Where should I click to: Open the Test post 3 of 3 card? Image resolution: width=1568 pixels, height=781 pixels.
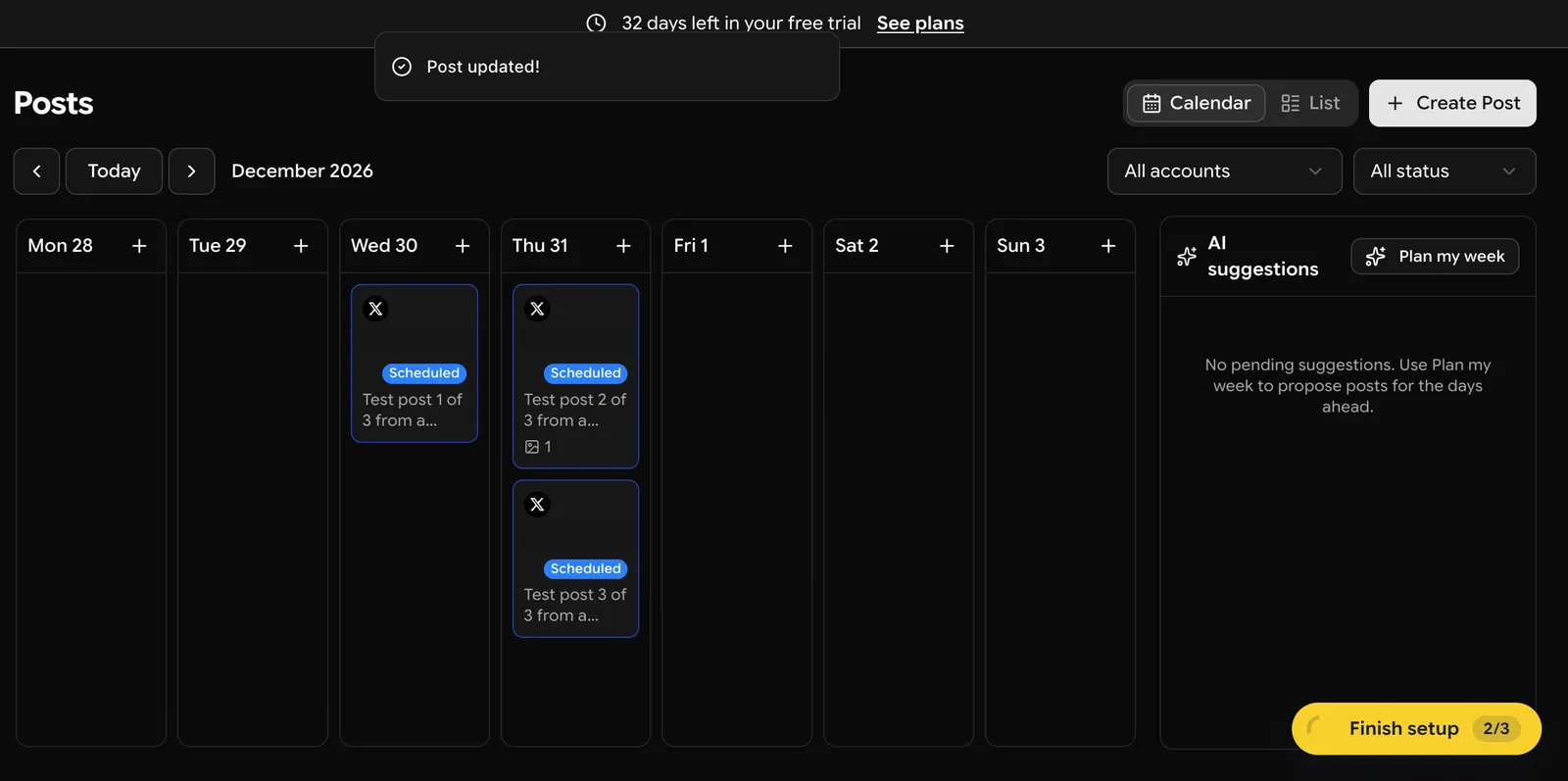pyautogui.click(x=576, y=559)
